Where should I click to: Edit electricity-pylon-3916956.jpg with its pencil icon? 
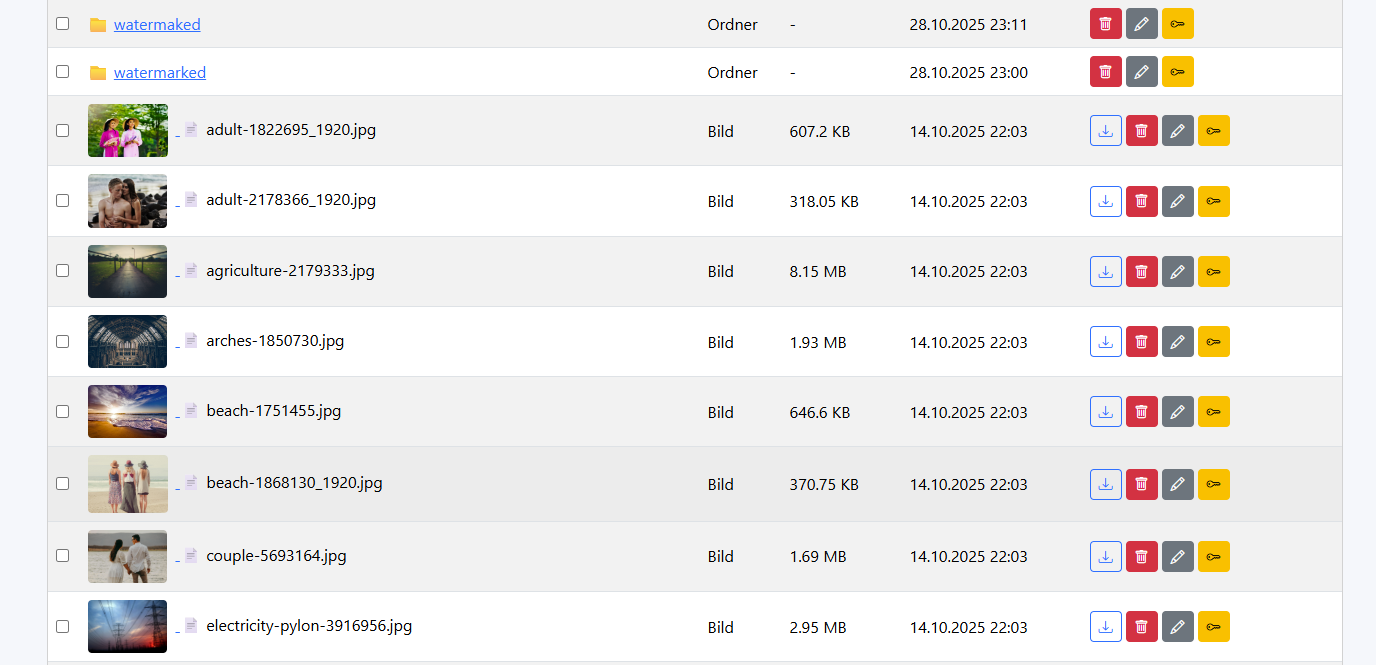(1177, 627)
